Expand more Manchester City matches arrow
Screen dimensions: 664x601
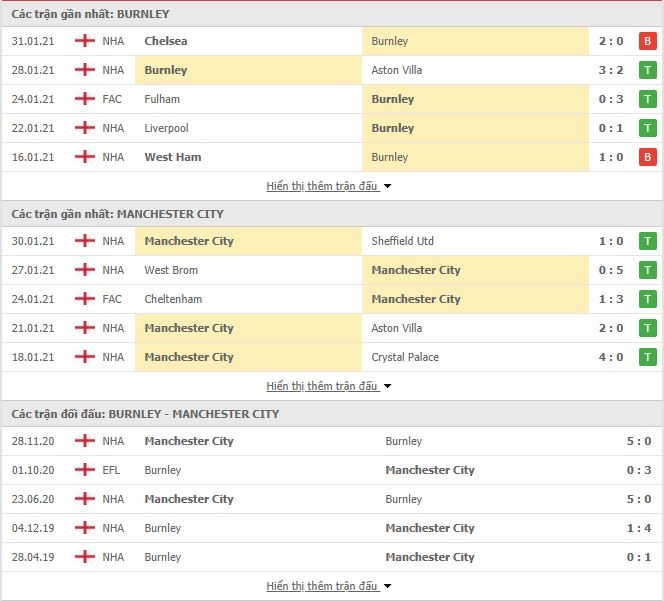pos(387,386)
